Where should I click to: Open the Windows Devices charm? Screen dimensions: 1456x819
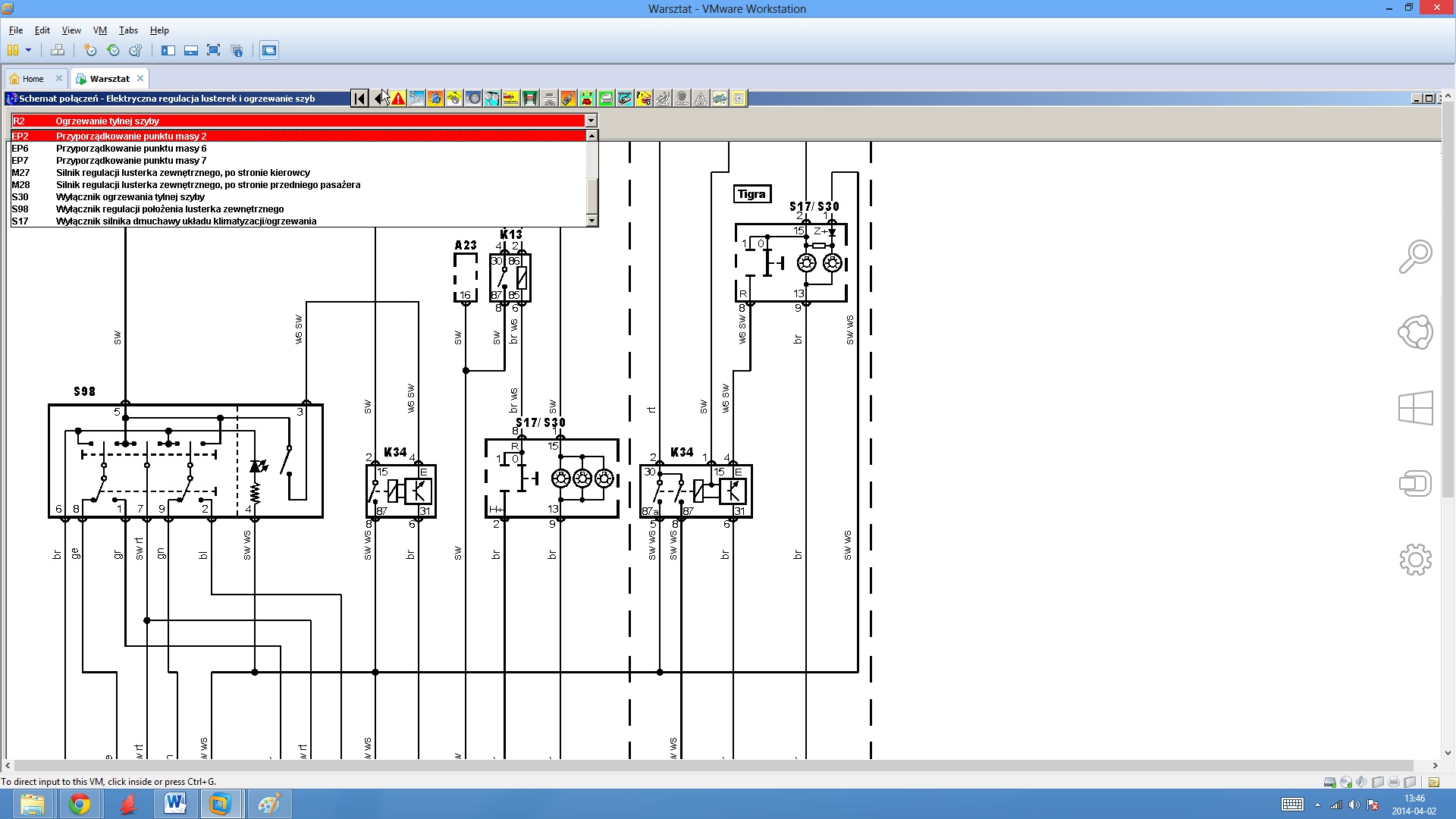coord(1415,484)
